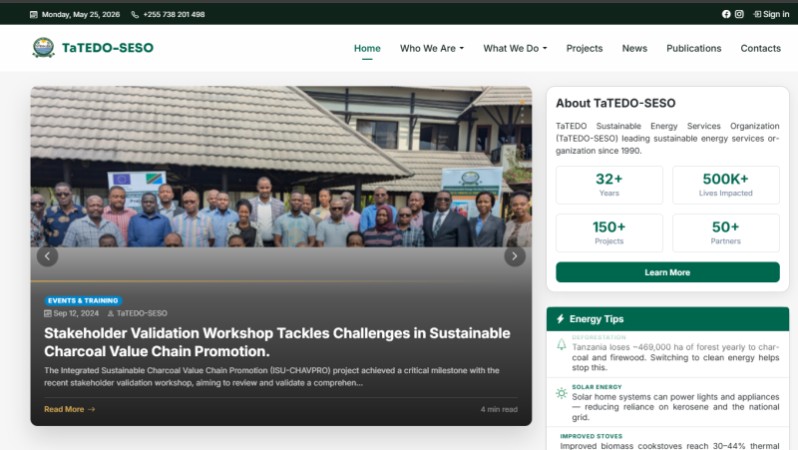The width and height of the screenshot is (798, 450).
Task: Click the TaTEDO-SESO brand name
Action: [x=107, y=48]
